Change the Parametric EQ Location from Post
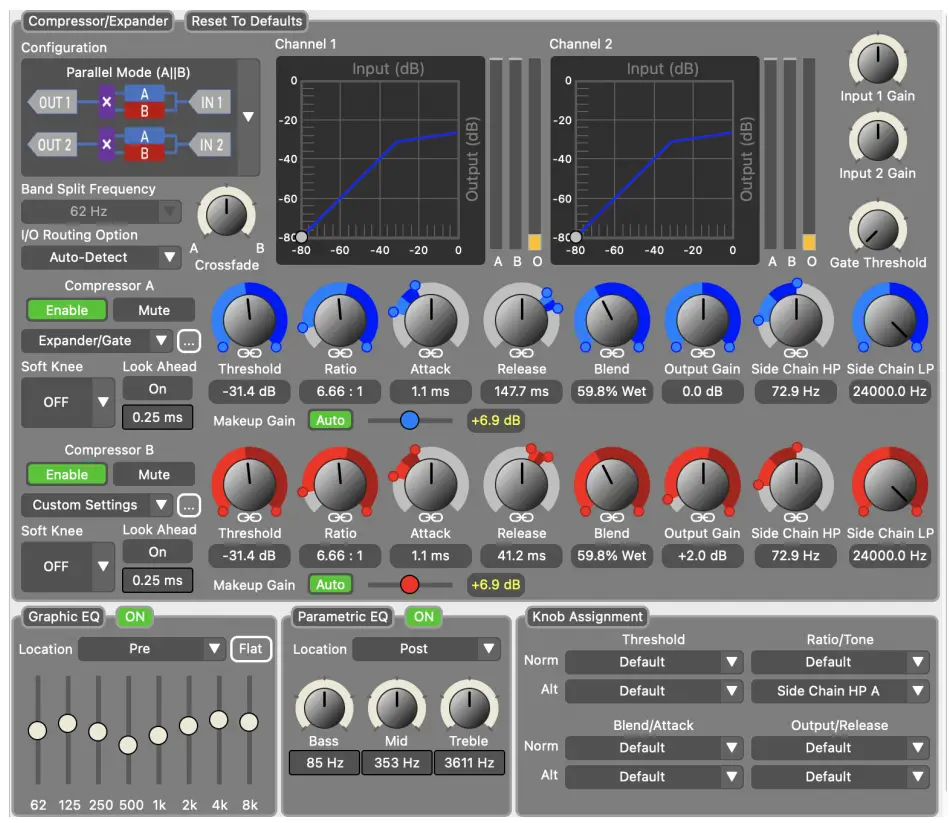This screenshot has height=823, width=949. [x=426, y=649]
